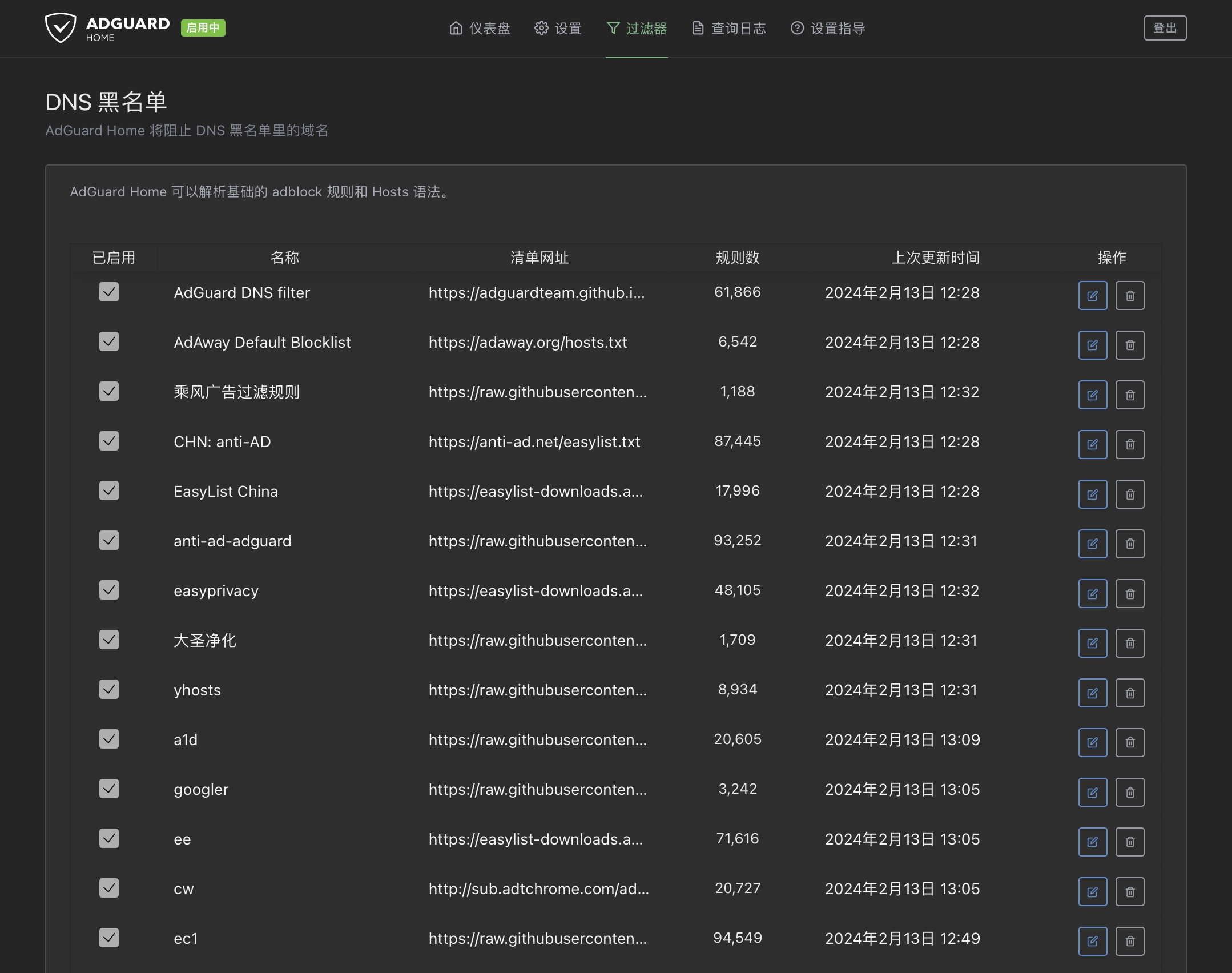Delete the 大圣净化 entry
1232x973 pixels.
tap(1130, 643)
